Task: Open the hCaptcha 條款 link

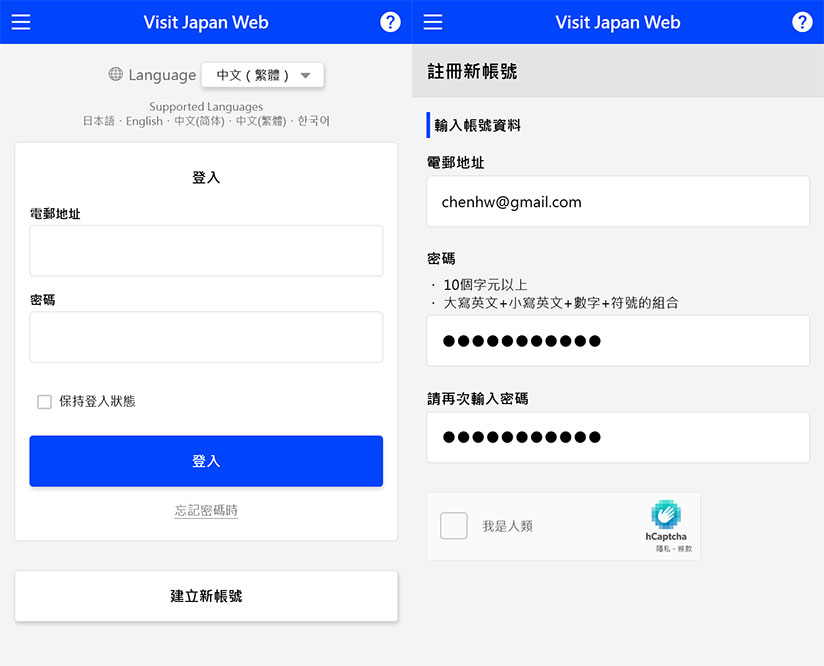Action: point(685,549)
